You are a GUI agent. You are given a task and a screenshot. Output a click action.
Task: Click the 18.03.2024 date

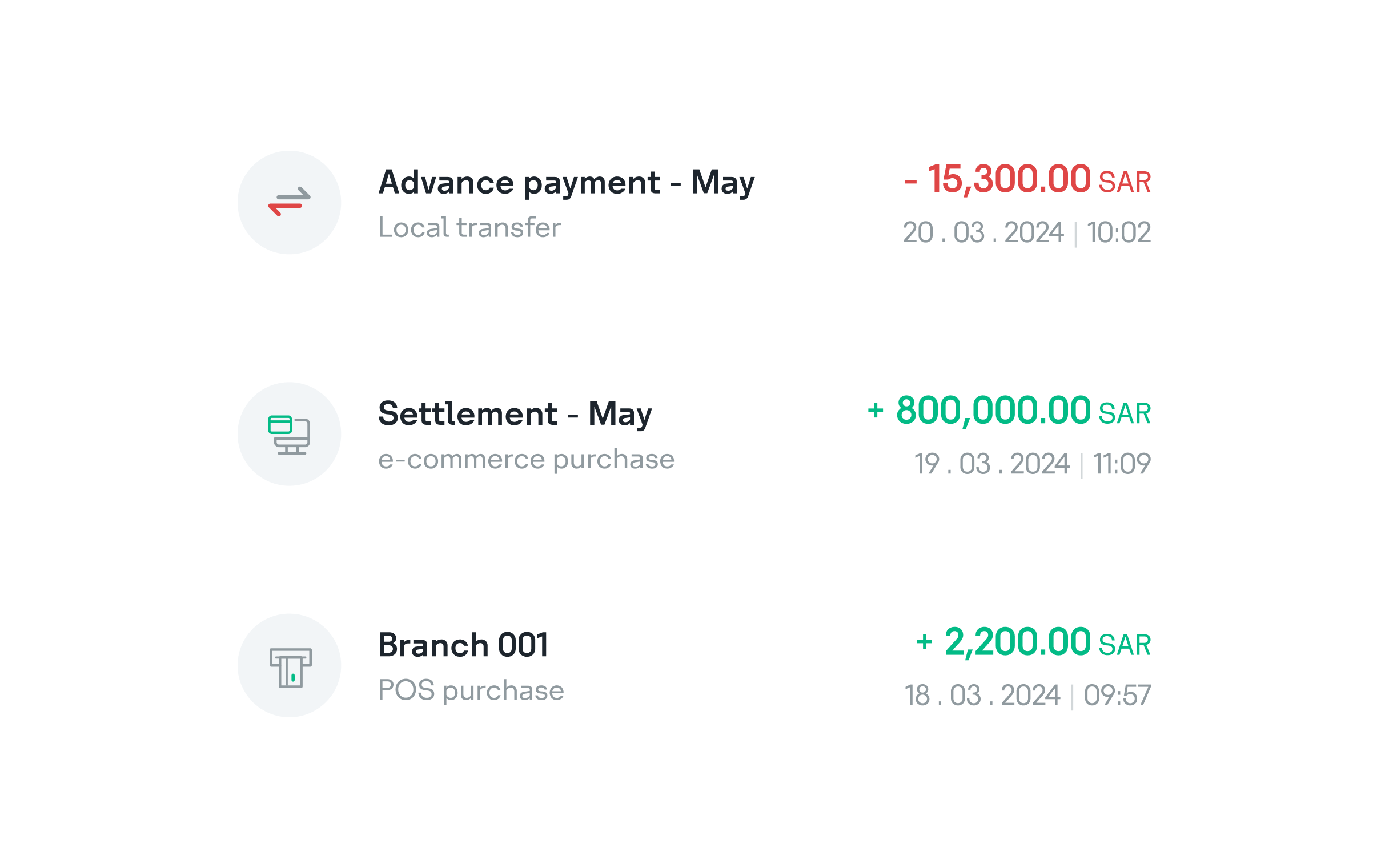(982, 696)
